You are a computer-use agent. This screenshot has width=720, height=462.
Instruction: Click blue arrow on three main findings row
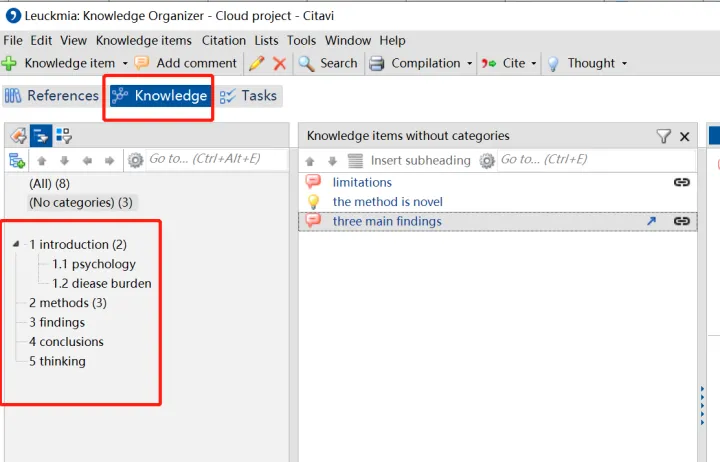[651, 221]
